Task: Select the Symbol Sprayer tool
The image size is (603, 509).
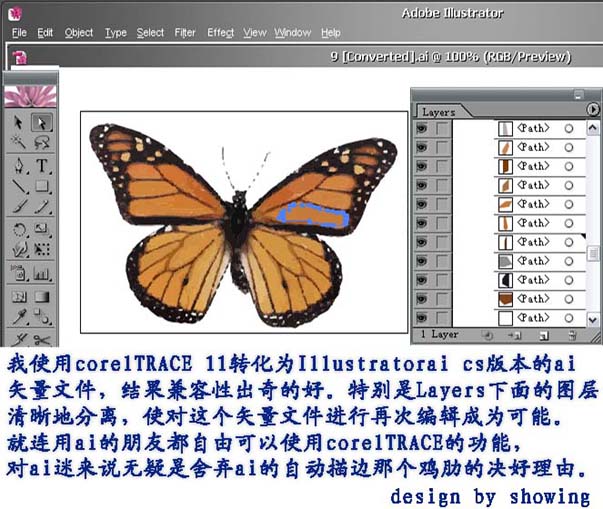Action: 18,273
